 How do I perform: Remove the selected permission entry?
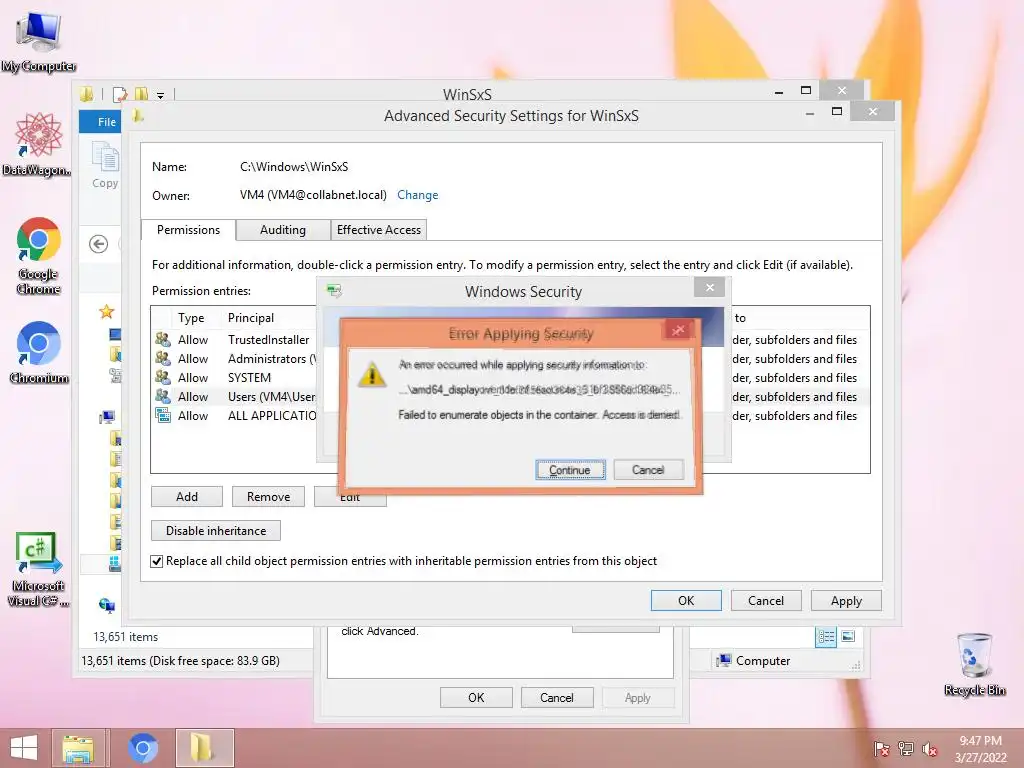268,496
